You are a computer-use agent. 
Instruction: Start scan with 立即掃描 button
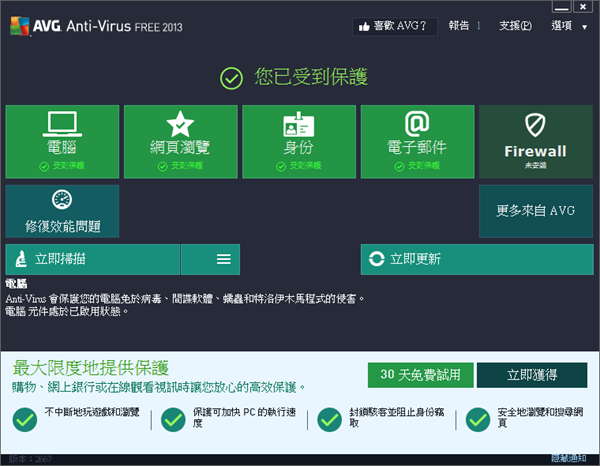[93, 259]
